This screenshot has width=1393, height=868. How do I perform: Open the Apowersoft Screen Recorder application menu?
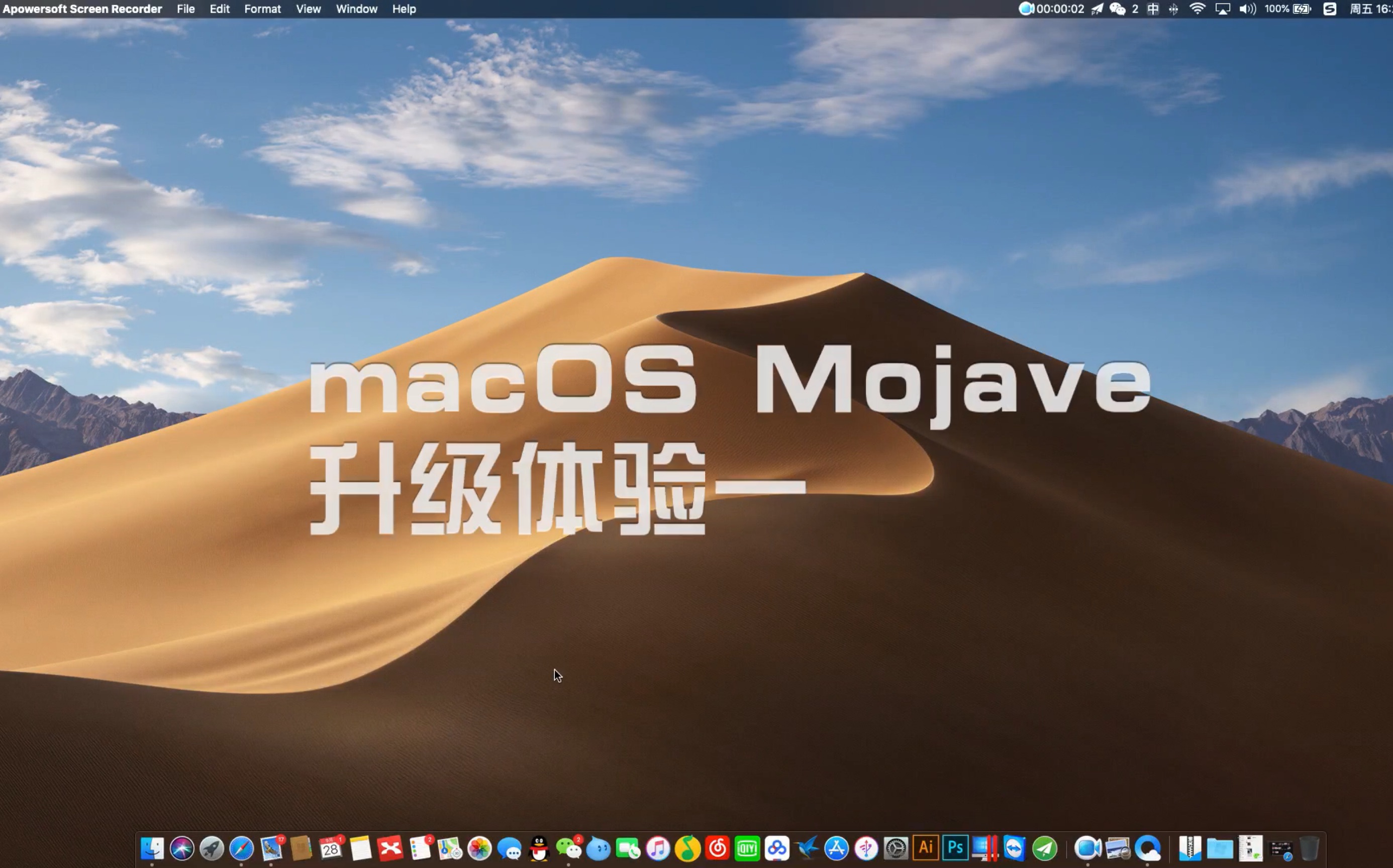[82, 9]
